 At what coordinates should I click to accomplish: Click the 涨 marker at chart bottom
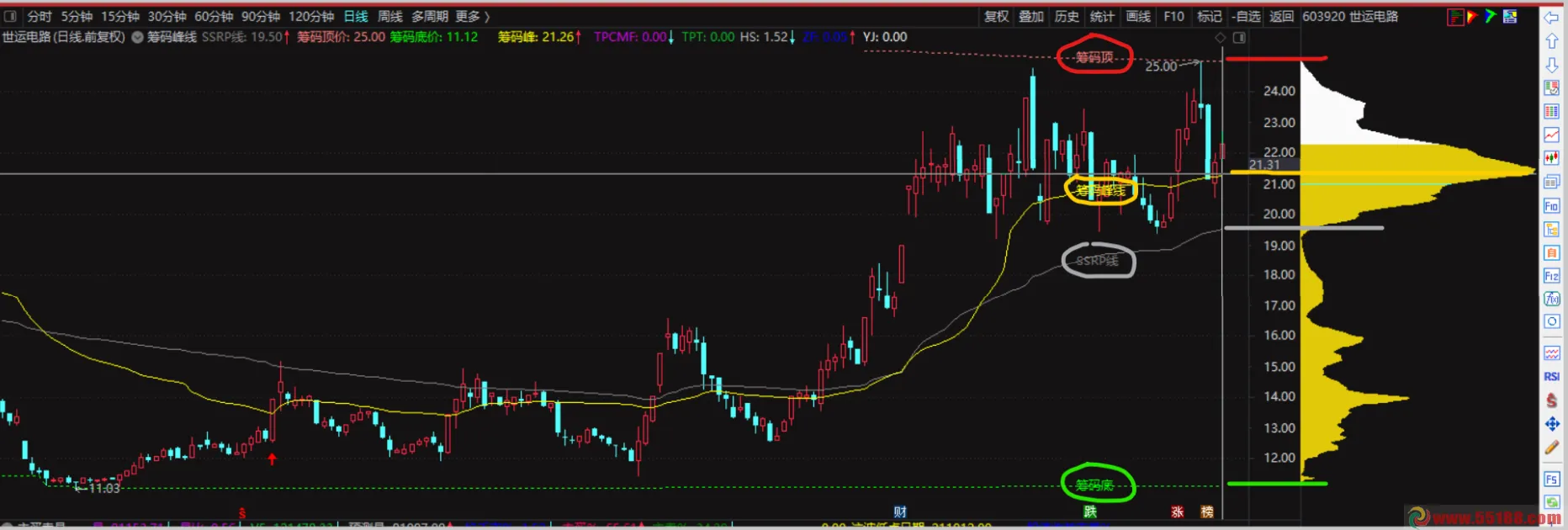pos(1178,511)
